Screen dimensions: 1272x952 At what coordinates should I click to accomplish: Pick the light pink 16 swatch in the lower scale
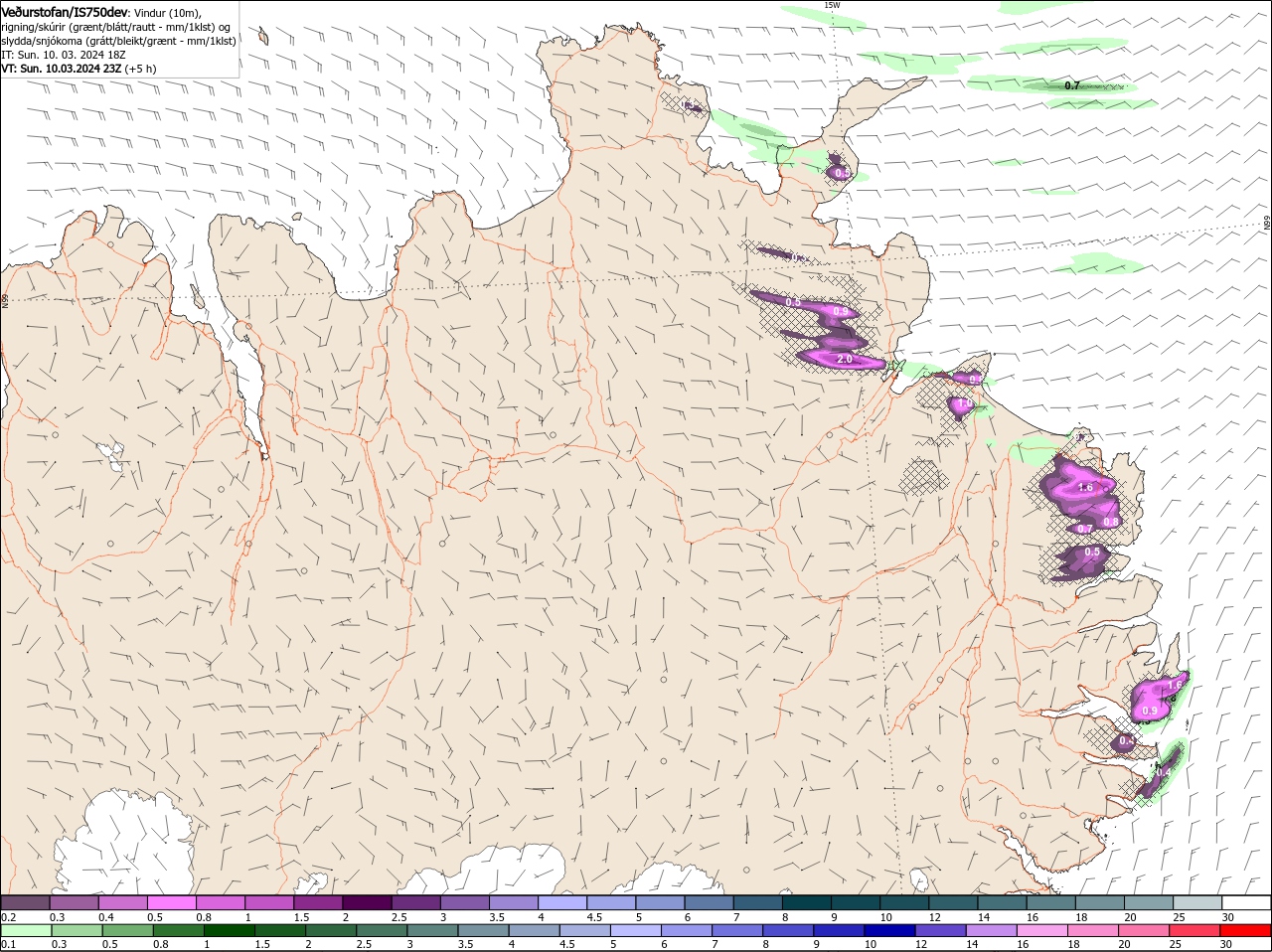[1042, 930]
